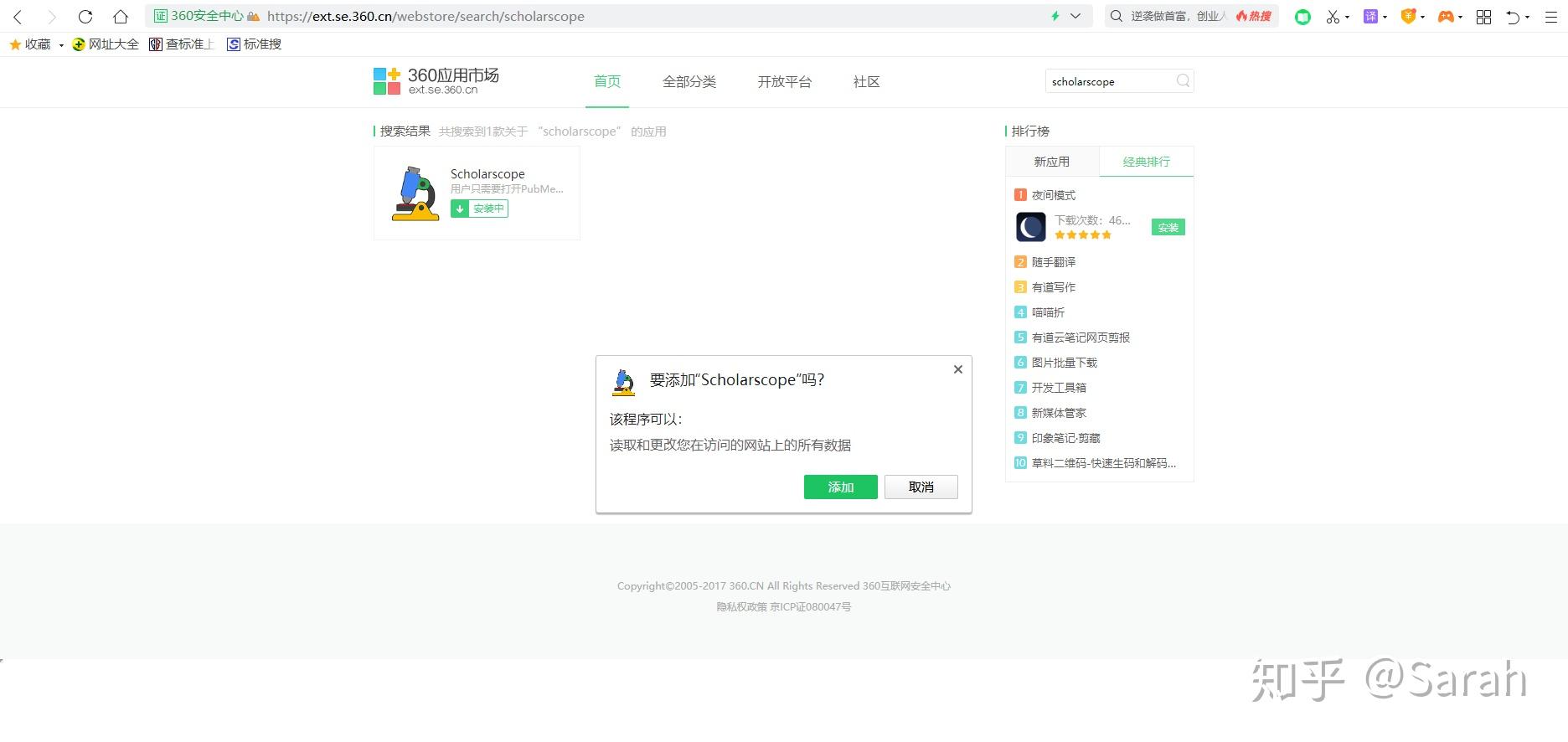
Task: Open the extensions grid icon
Action: tap(1483, 17)
